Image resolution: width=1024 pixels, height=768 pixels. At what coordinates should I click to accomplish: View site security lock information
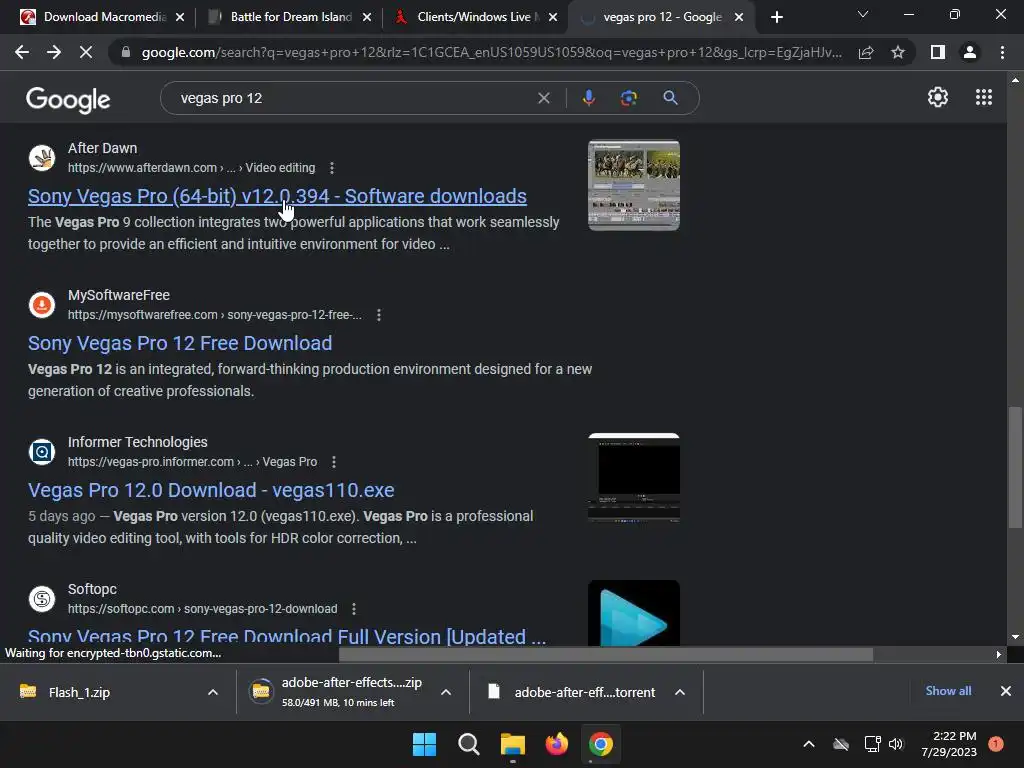125,52
